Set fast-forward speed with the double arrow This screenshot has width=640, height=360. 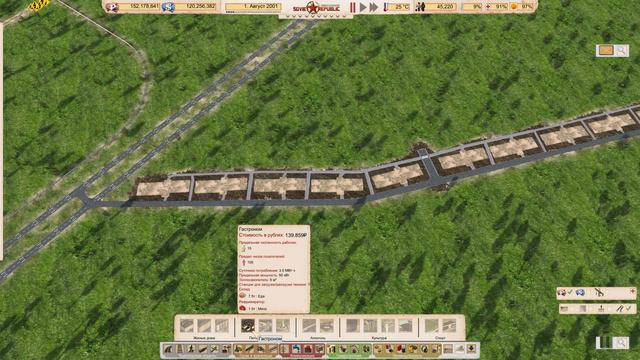pos(373,7)
